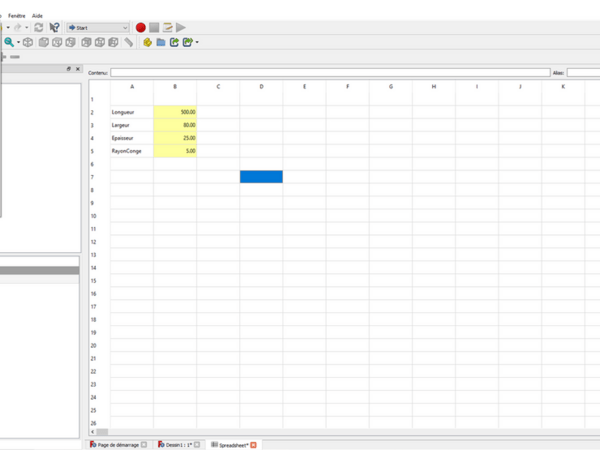Screen dimensions: 600x450
Task: Expand the zoom magnifier dropdown arrow
Action: coord(18,43)
